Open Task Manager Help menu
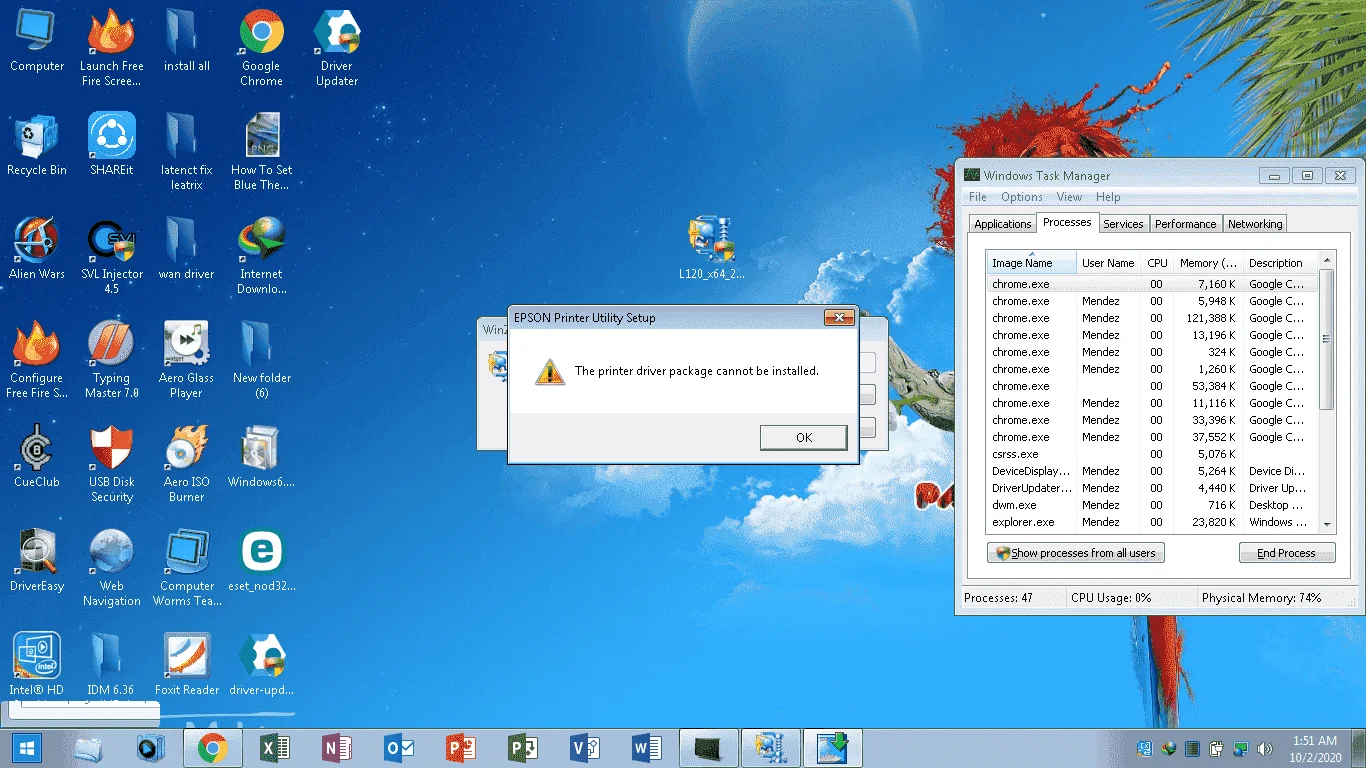1366x768 pixels. tap(1108, 197)
